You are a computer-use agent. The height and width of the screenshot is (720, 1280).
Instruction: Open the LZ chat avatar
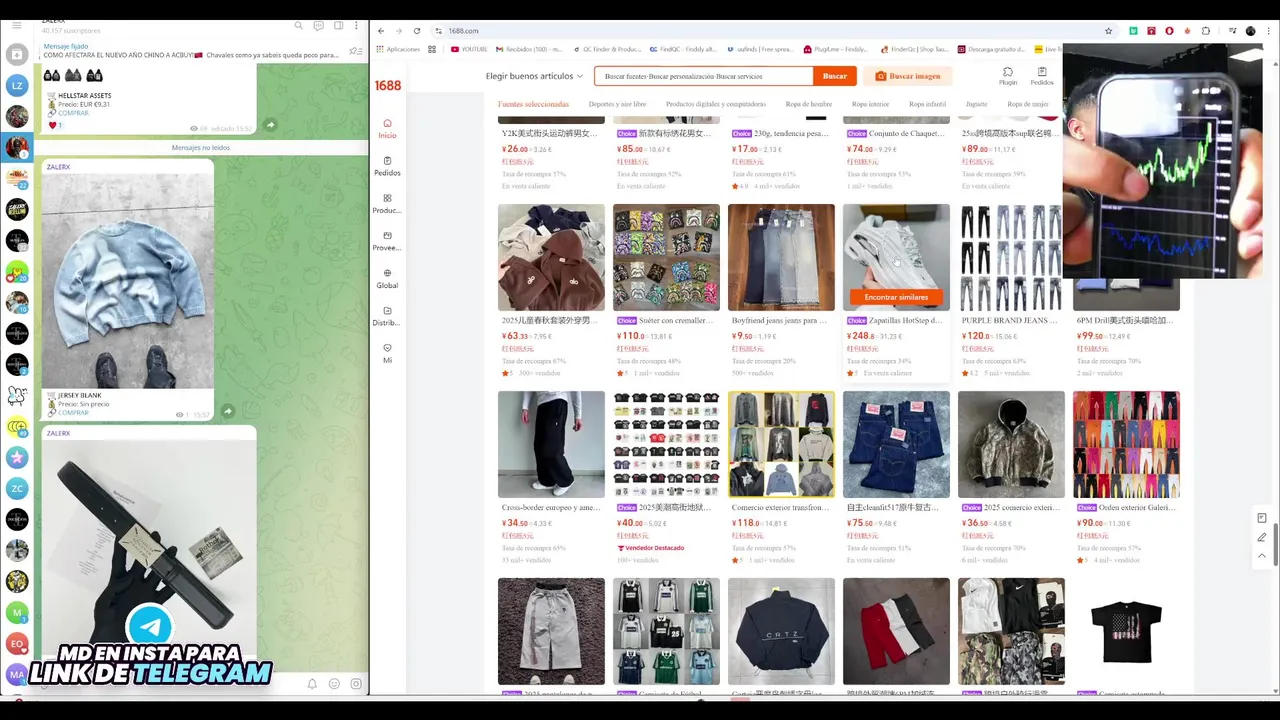17,86
